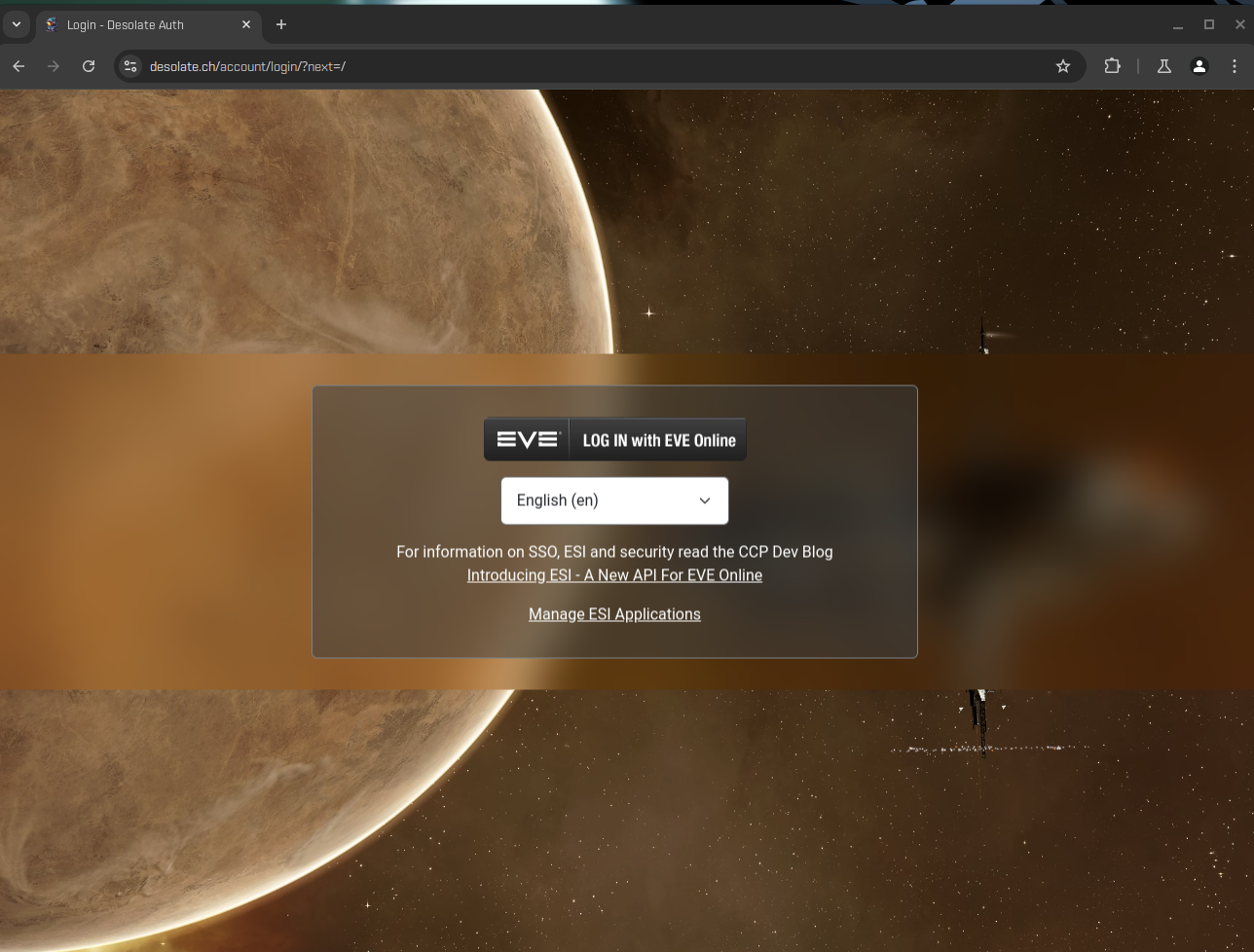Open the English (en) language dropdown
The width and height of the screenshot is (1254, 952).
614,500
